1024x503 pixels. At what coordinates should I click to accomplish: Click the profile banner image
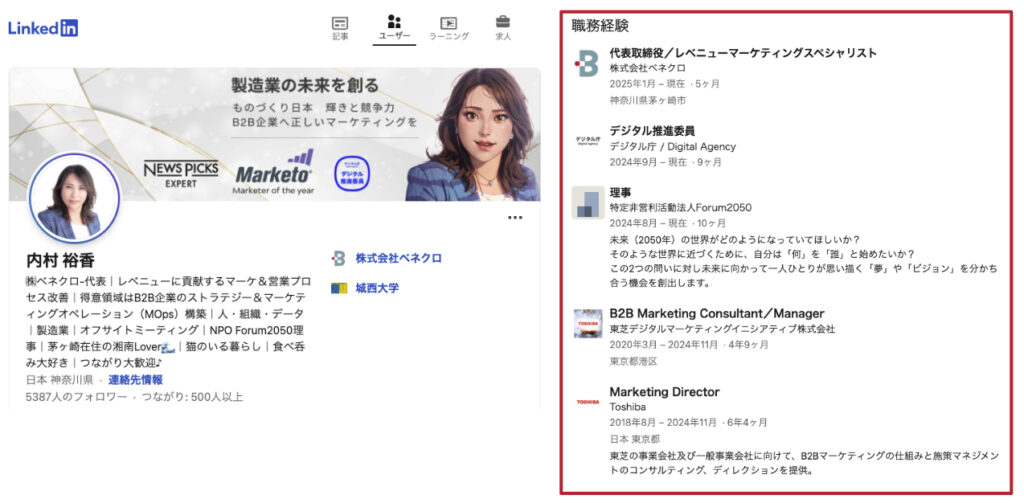point(274,134)
